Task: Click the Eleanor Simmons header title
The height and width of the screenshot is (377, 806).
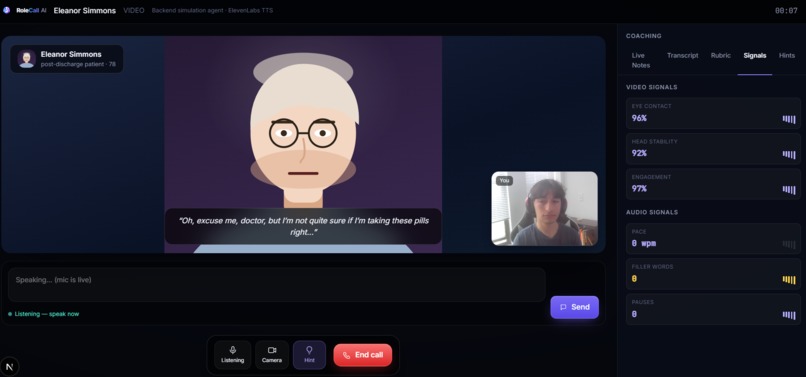Action: pyautogui.click(x=85, y=10)
